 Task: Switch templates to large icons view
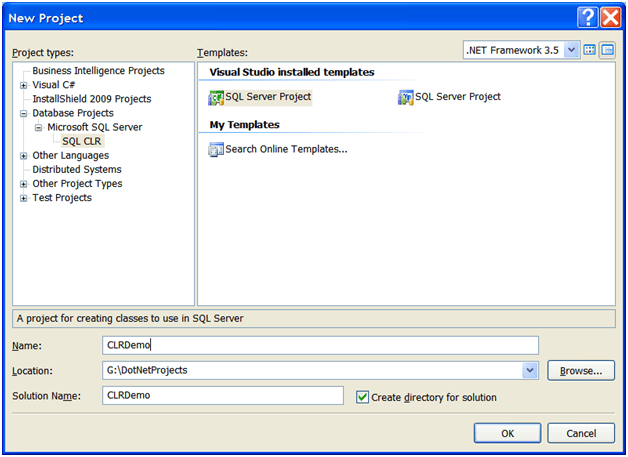pos(590,50)
